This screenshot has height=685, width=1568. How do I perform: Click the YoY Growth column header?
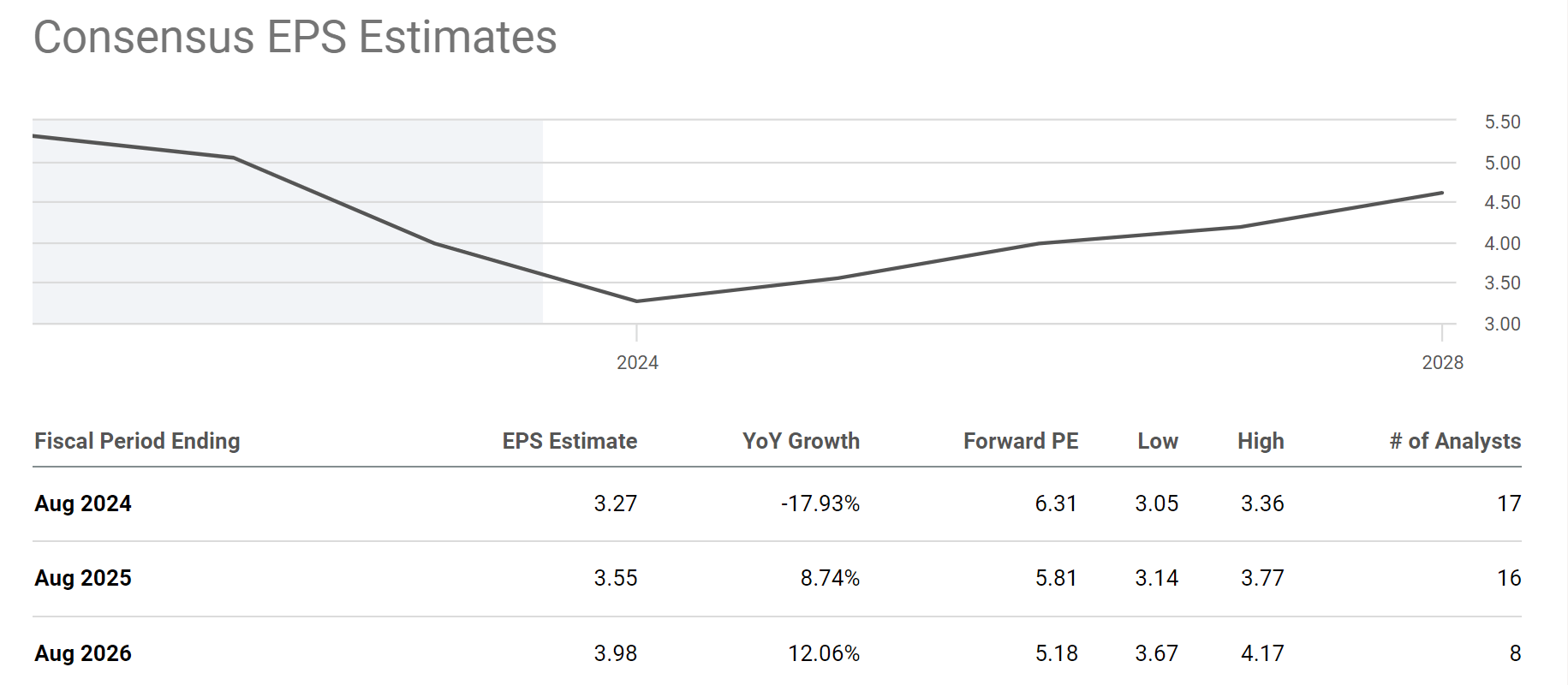(x=801, y=441)
